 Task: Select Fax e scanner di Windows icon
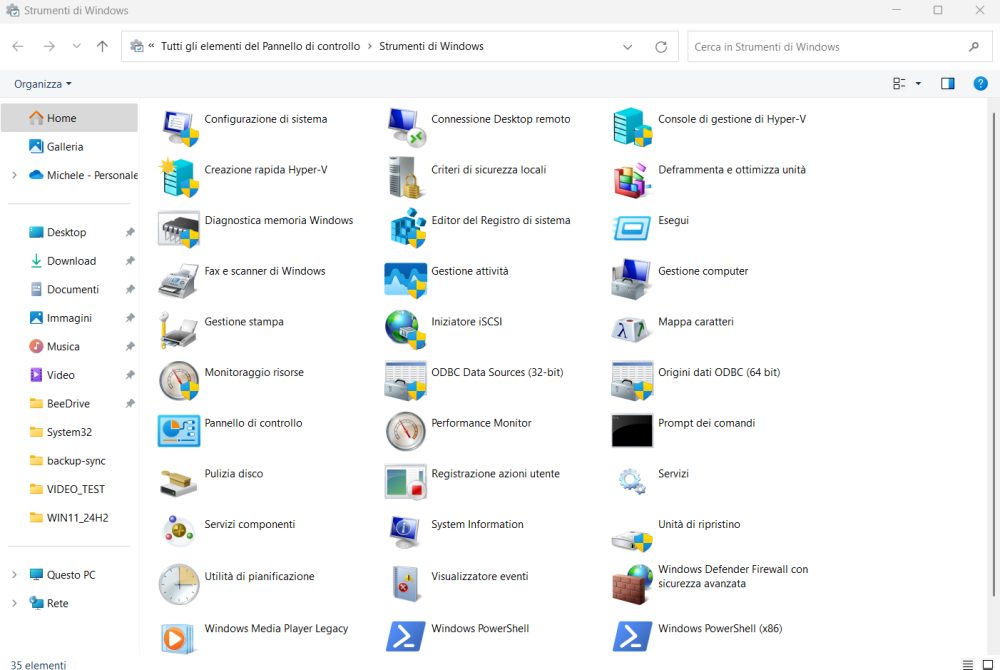(179, 279)
